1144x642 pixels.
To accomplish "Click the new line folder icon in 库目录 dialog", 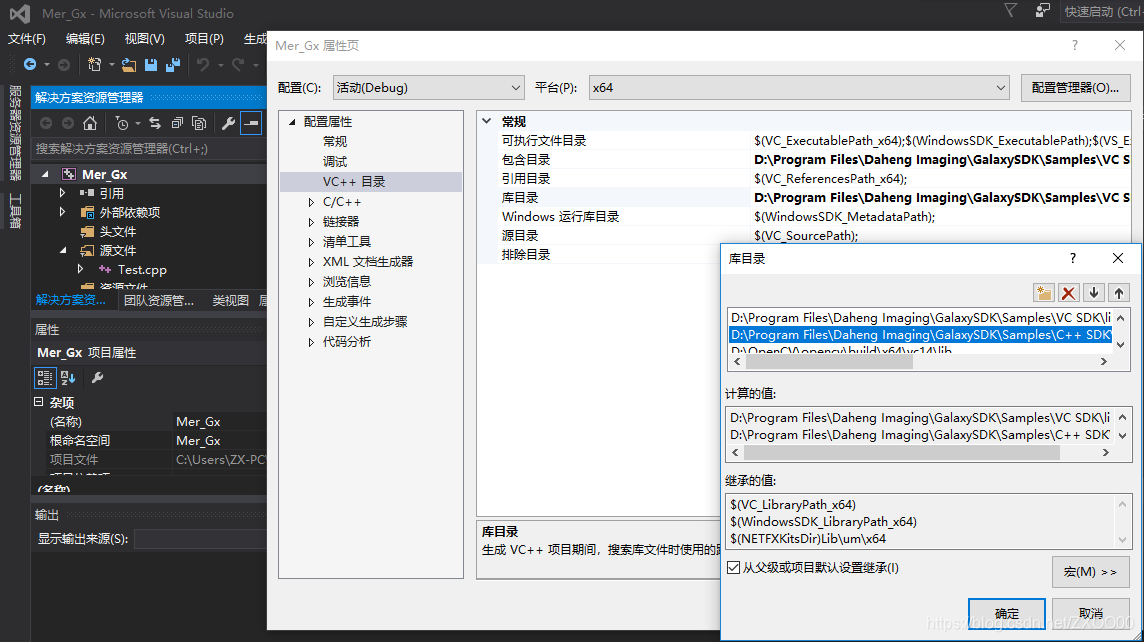I will (1044, 293).
